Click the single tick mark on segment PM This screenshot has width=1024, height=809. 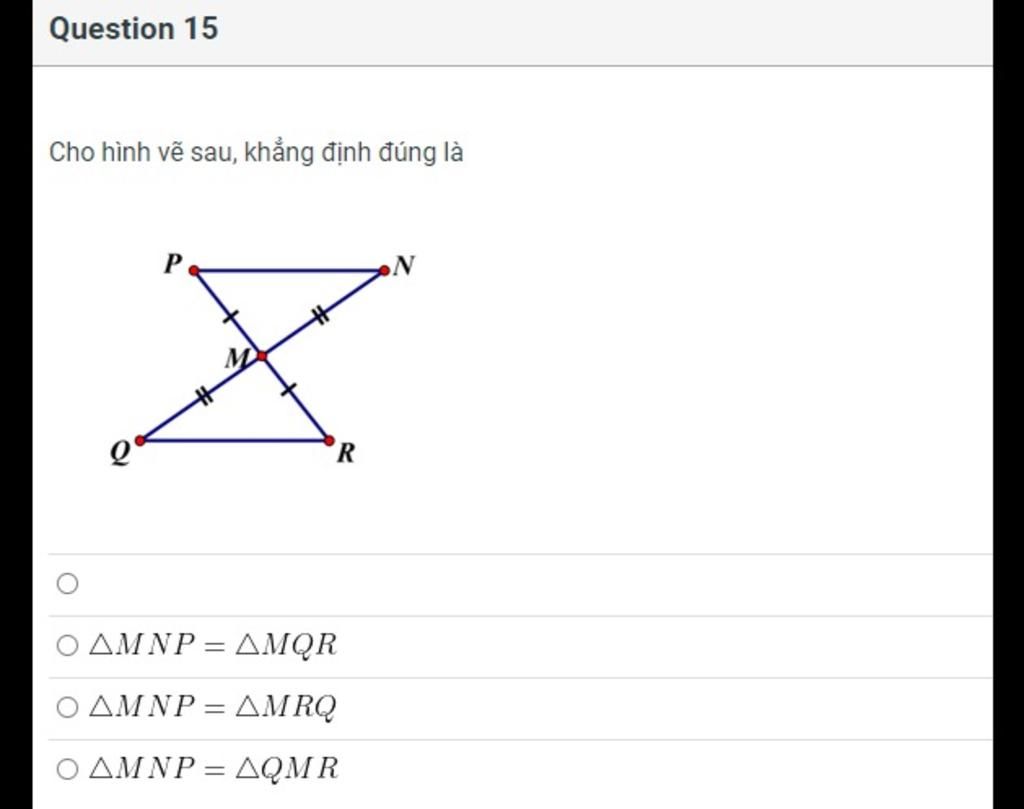click(230, 317)
